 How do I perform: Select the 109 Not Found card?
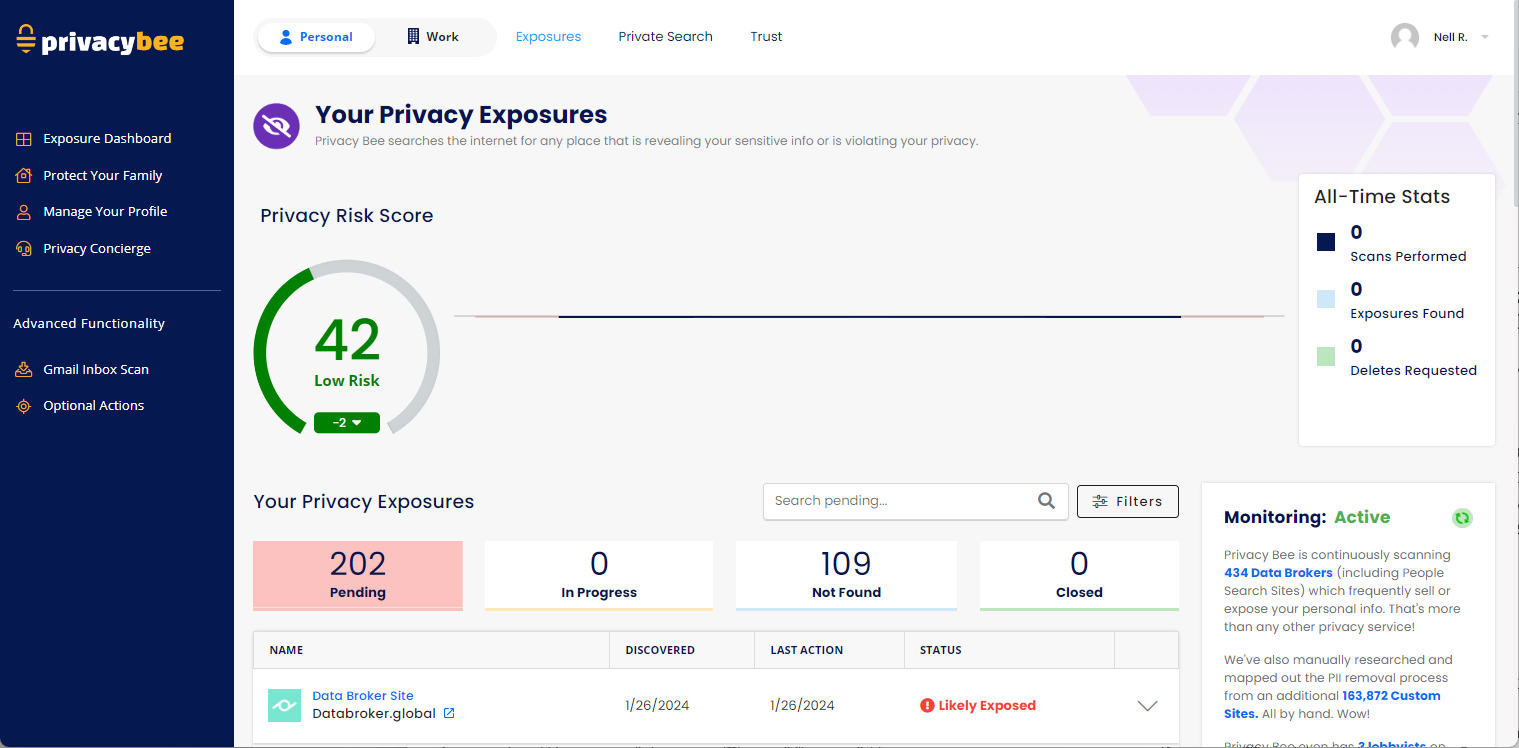tap(846, 576)
